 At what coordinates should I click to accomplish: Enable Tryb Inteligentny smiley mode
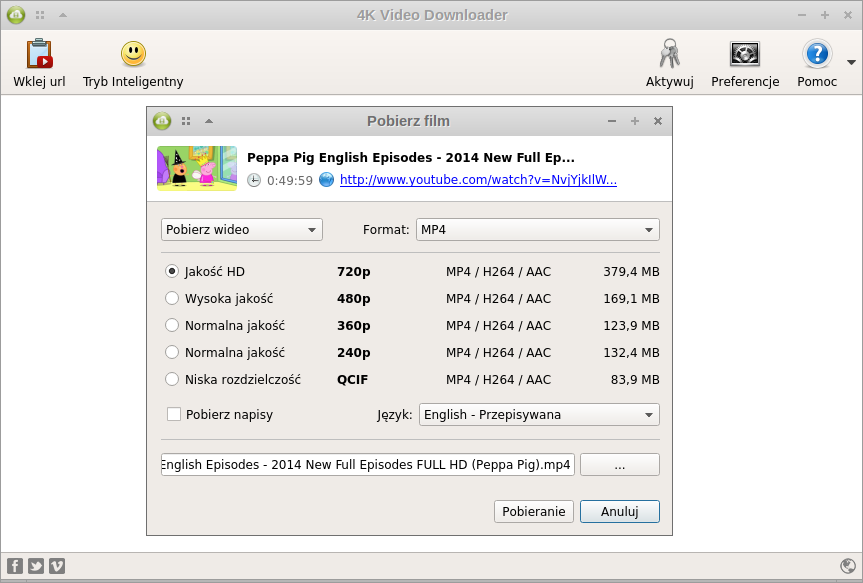(133, 54)
